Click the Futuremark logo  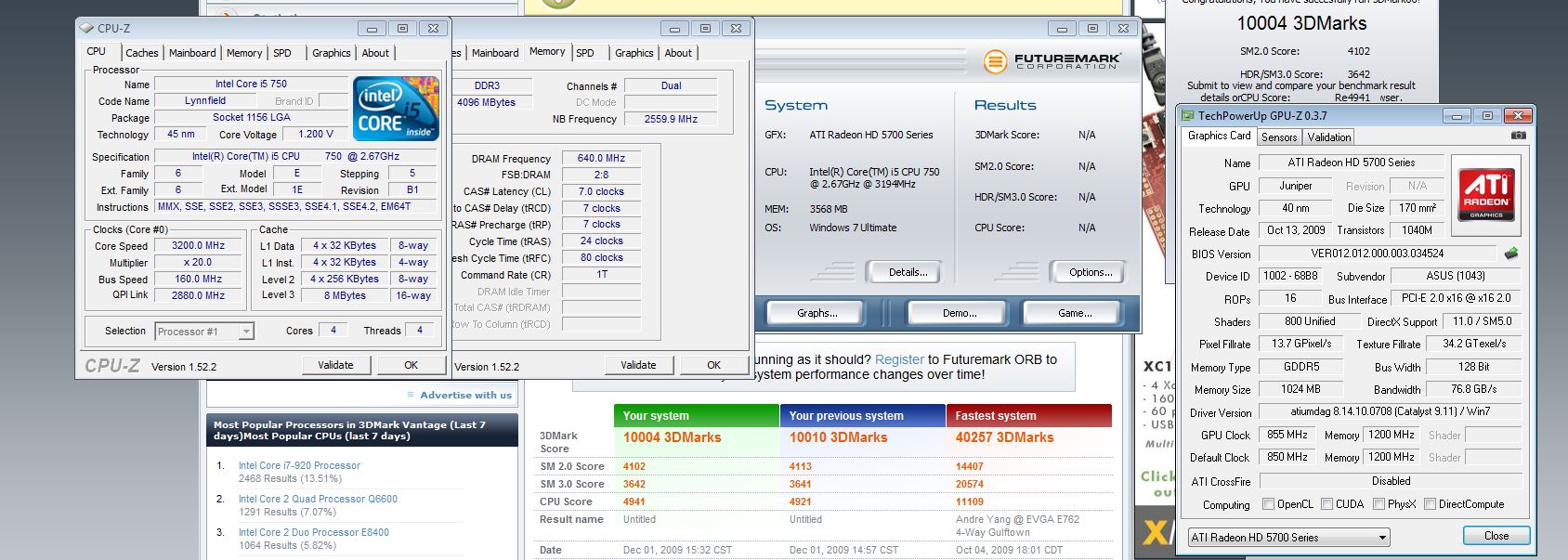[x=1052, y=61]
